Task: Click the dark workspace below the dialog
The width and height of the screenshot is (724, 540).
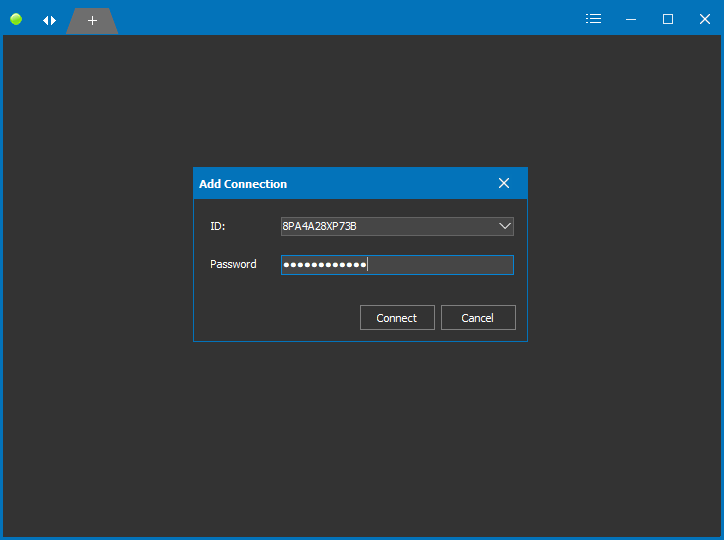Action: pyautogui.click(x=360, y=440)
